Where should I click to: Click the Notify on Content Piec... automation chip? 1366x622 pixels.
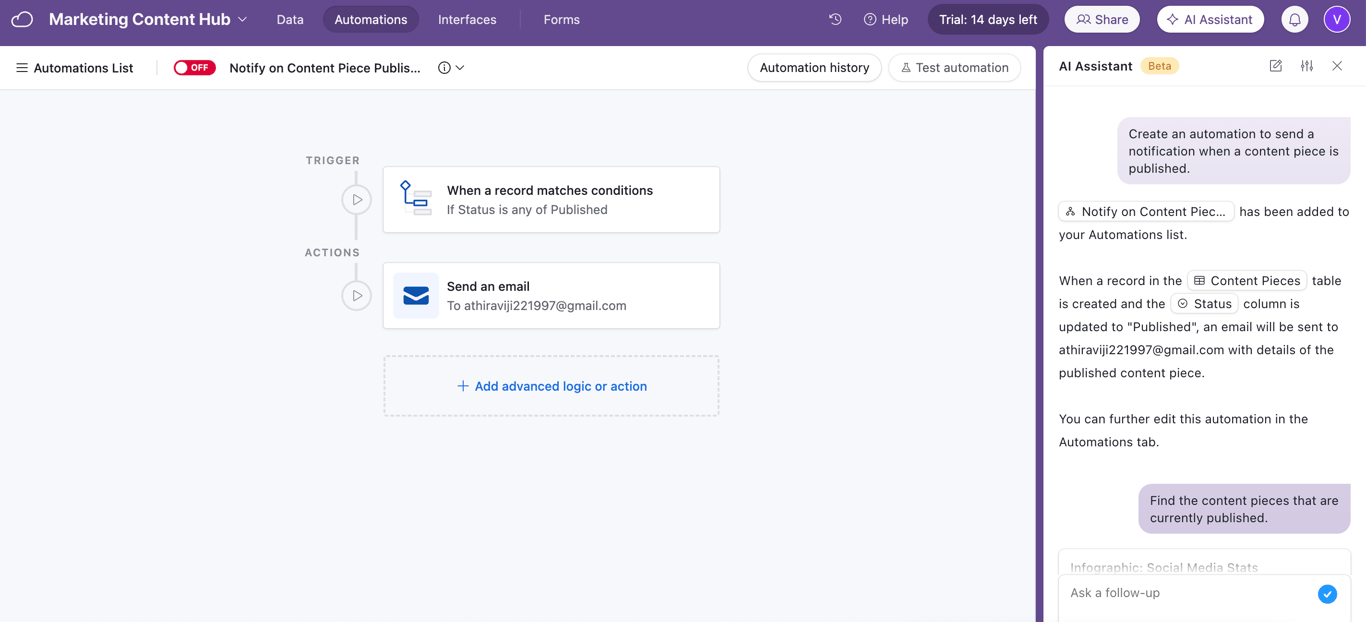(x=1146, y=212)
